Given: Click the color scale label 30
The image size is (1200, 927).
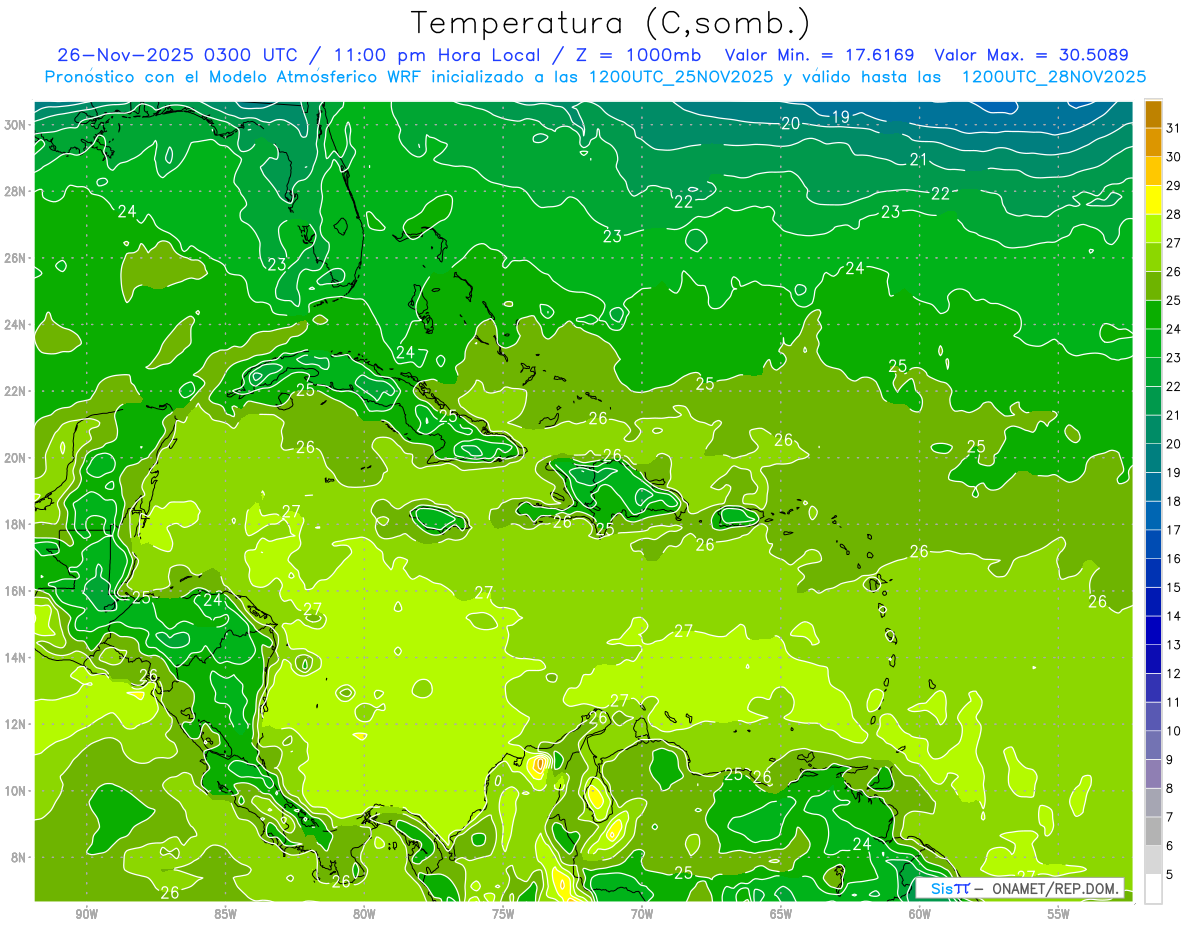Looking at the screenshot, I should tap(1174, 156).
